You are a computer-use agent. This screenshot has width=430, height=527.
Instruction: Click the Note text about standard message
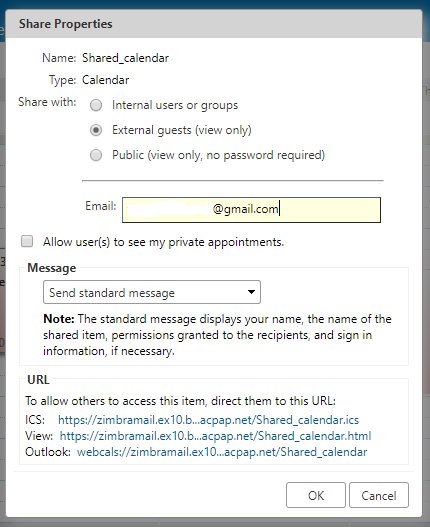[x=217, y=335]
